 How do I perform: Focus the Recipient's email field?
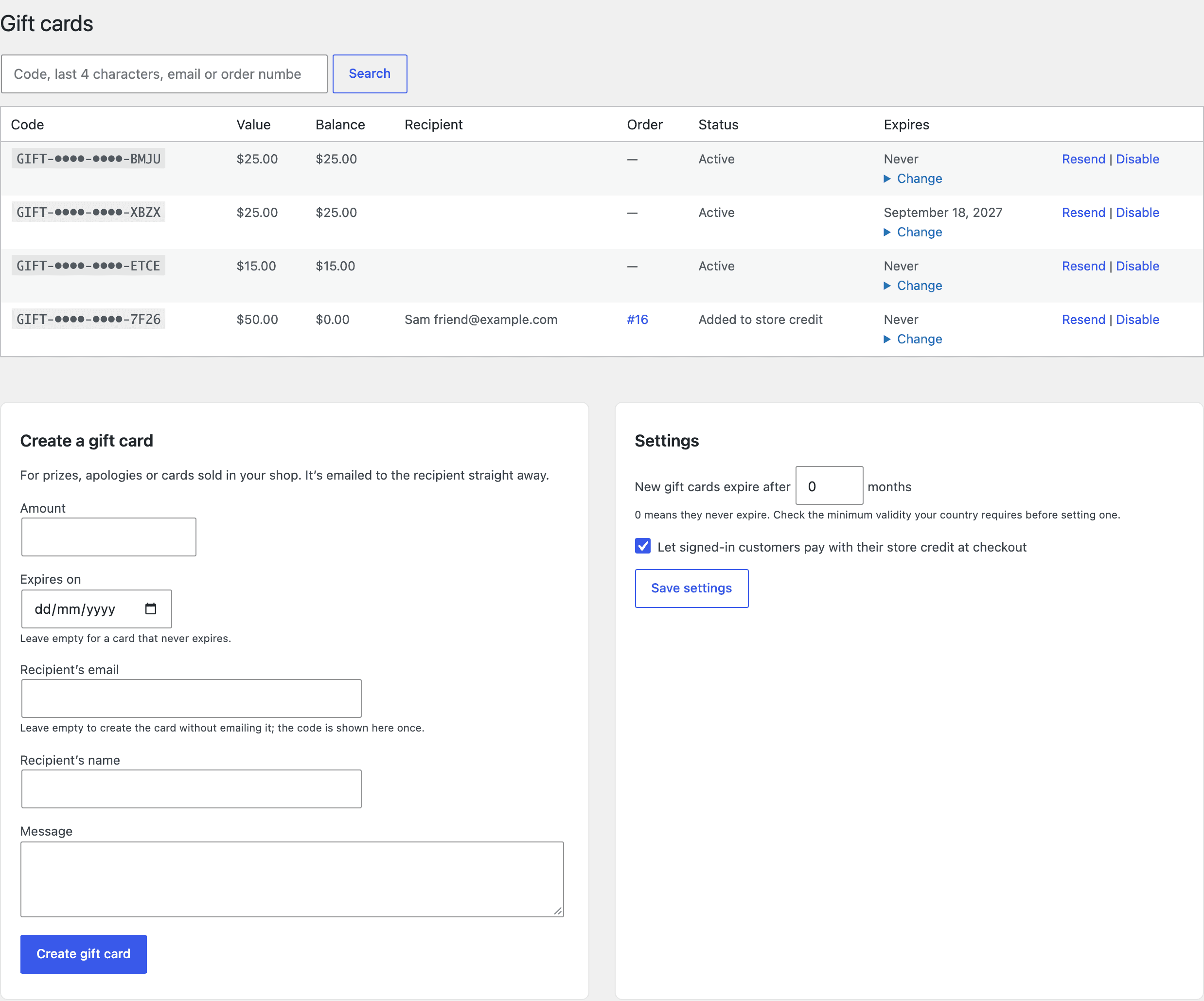coord(192,698)
